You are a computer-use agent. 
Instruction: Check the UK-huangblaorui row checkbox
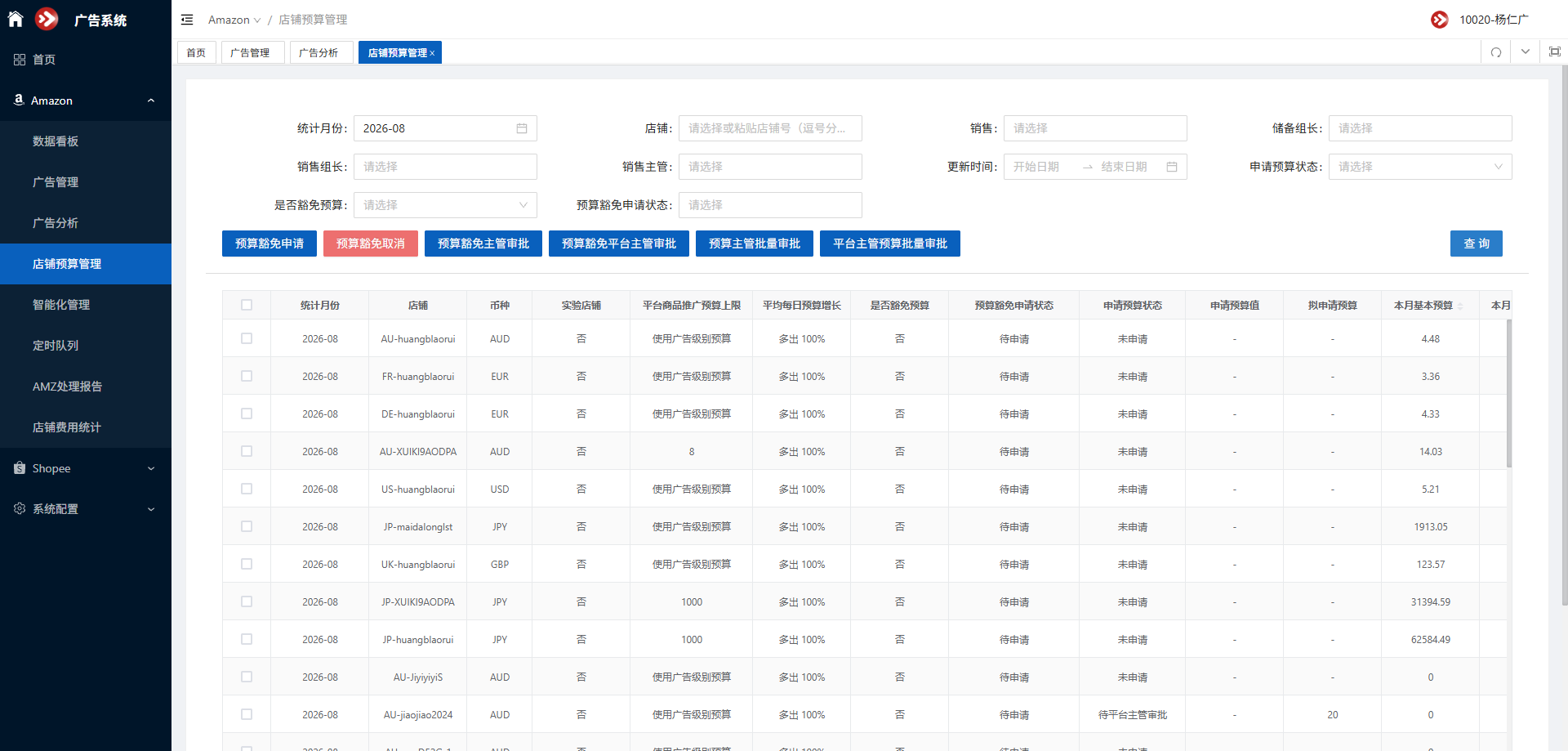[247, 564]
